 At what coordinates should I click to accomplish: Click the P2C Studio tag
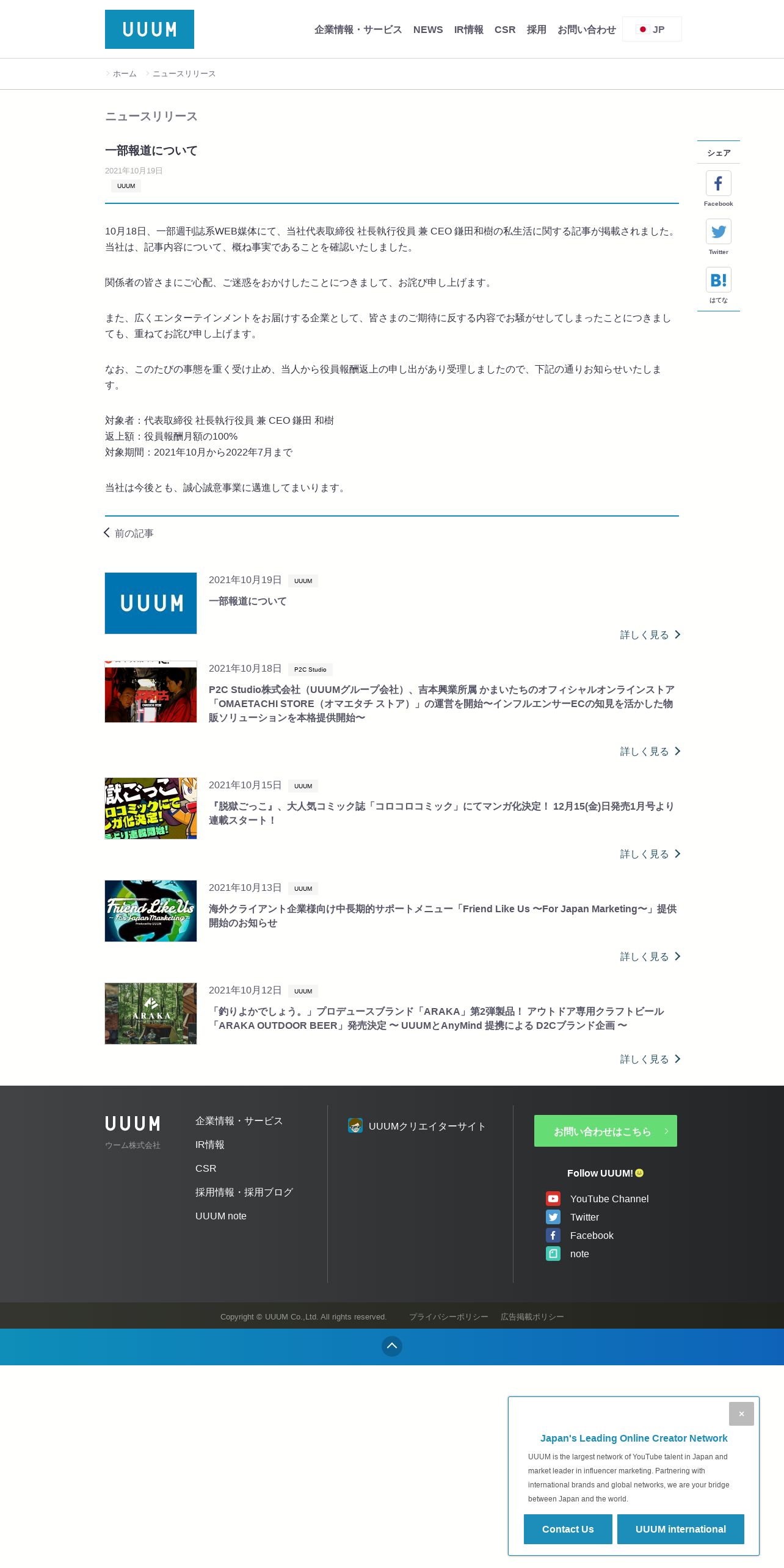coord(310,669)
